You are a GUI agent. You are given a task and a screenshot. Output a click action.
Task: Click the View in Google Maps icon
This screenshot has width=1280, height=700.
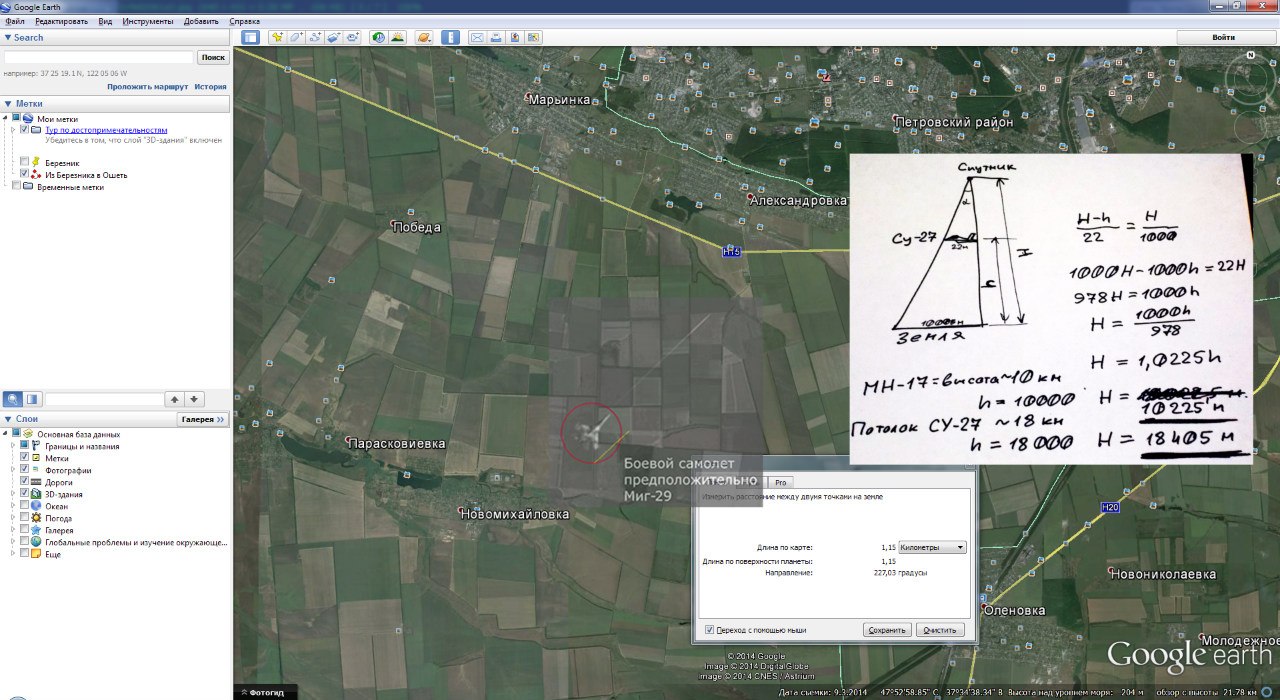(x=533, y=37)
